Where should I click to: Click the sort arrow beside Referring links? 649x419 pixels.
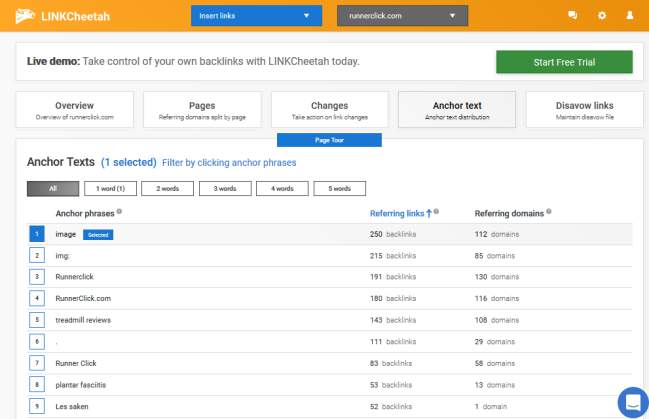tap(429, 213)
